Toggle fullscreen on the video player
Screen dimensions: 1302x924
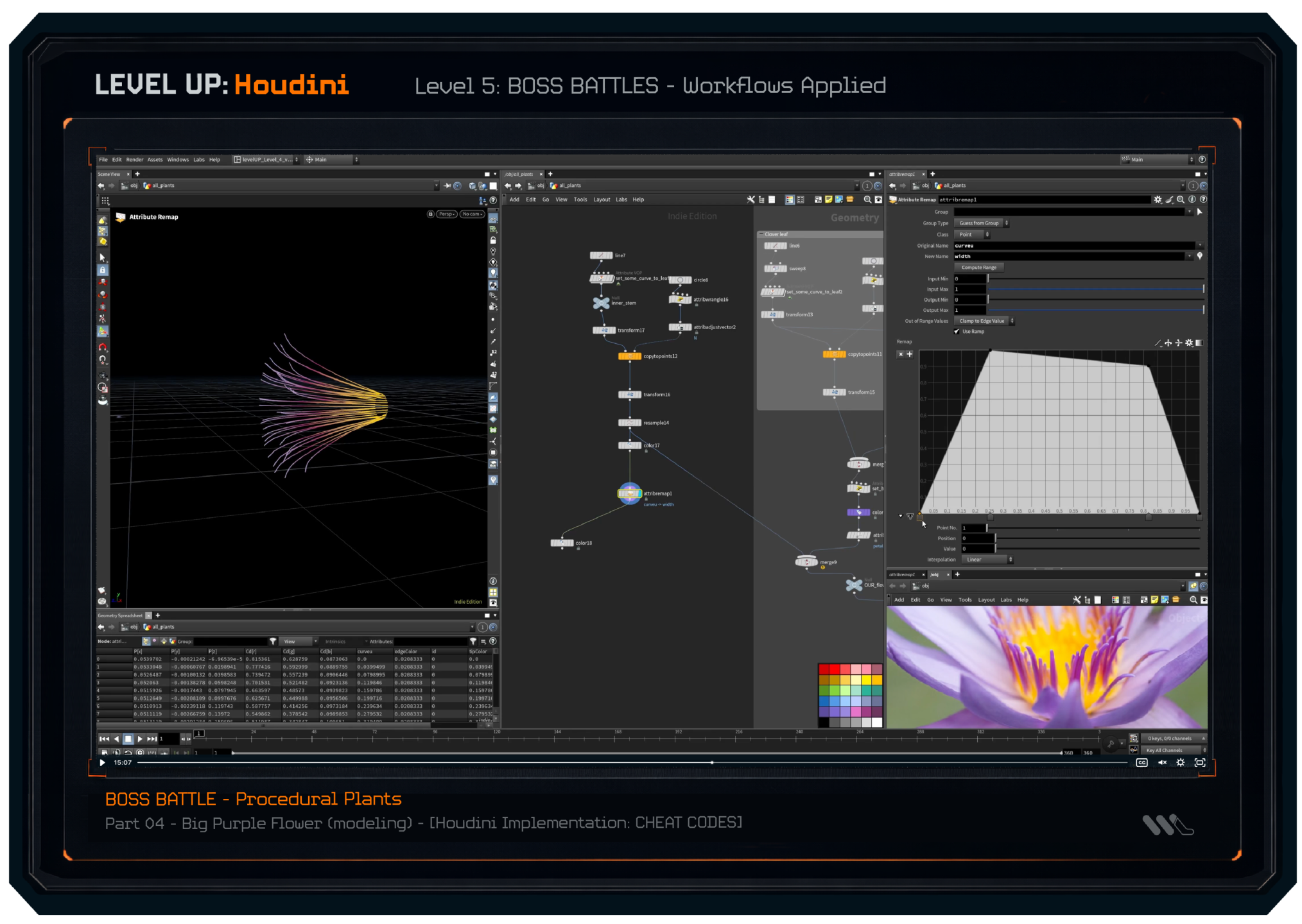[x=1199, y=762]
